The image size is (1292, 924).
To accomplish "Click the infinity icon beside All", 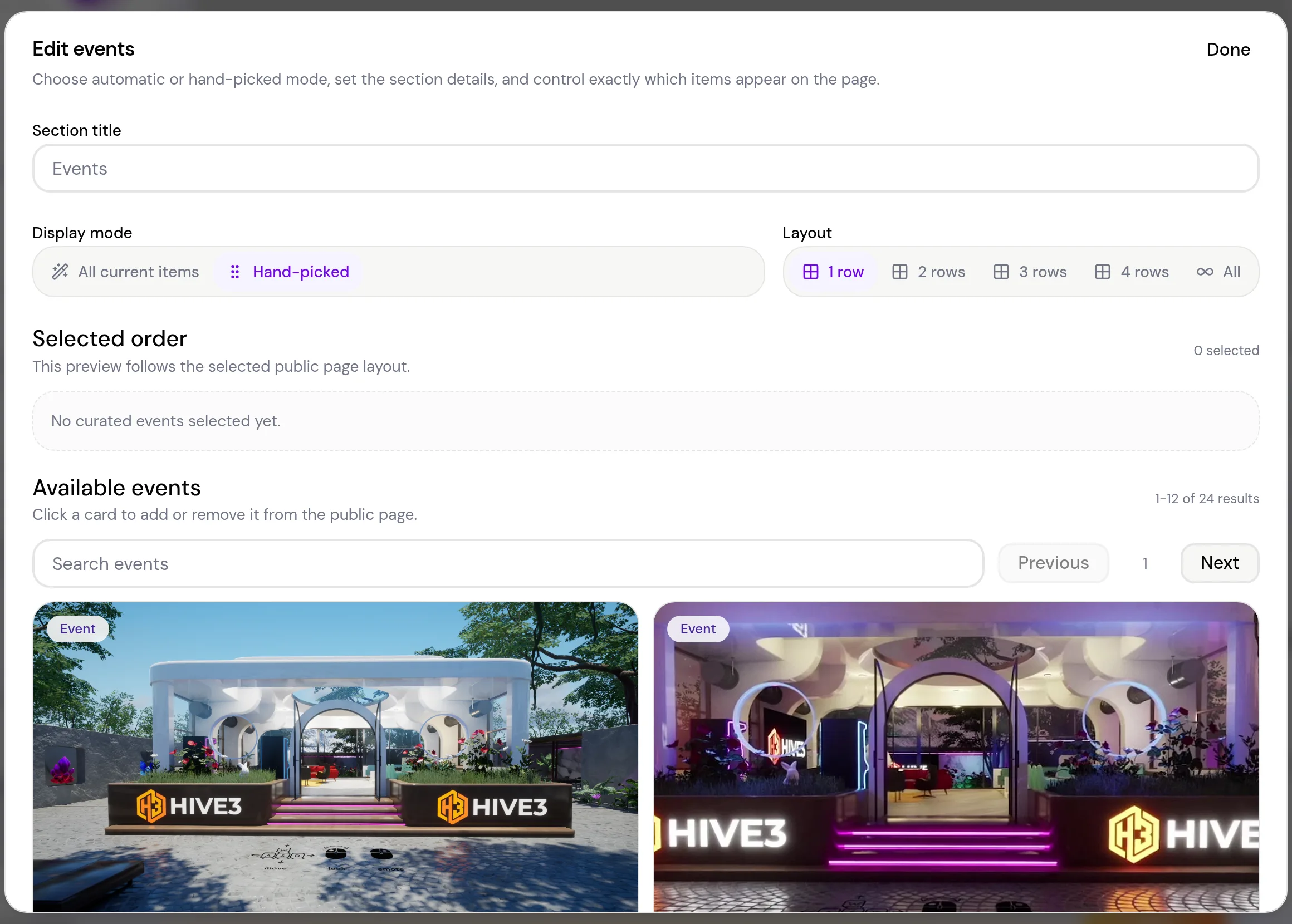I will [x=1205, y=272].
